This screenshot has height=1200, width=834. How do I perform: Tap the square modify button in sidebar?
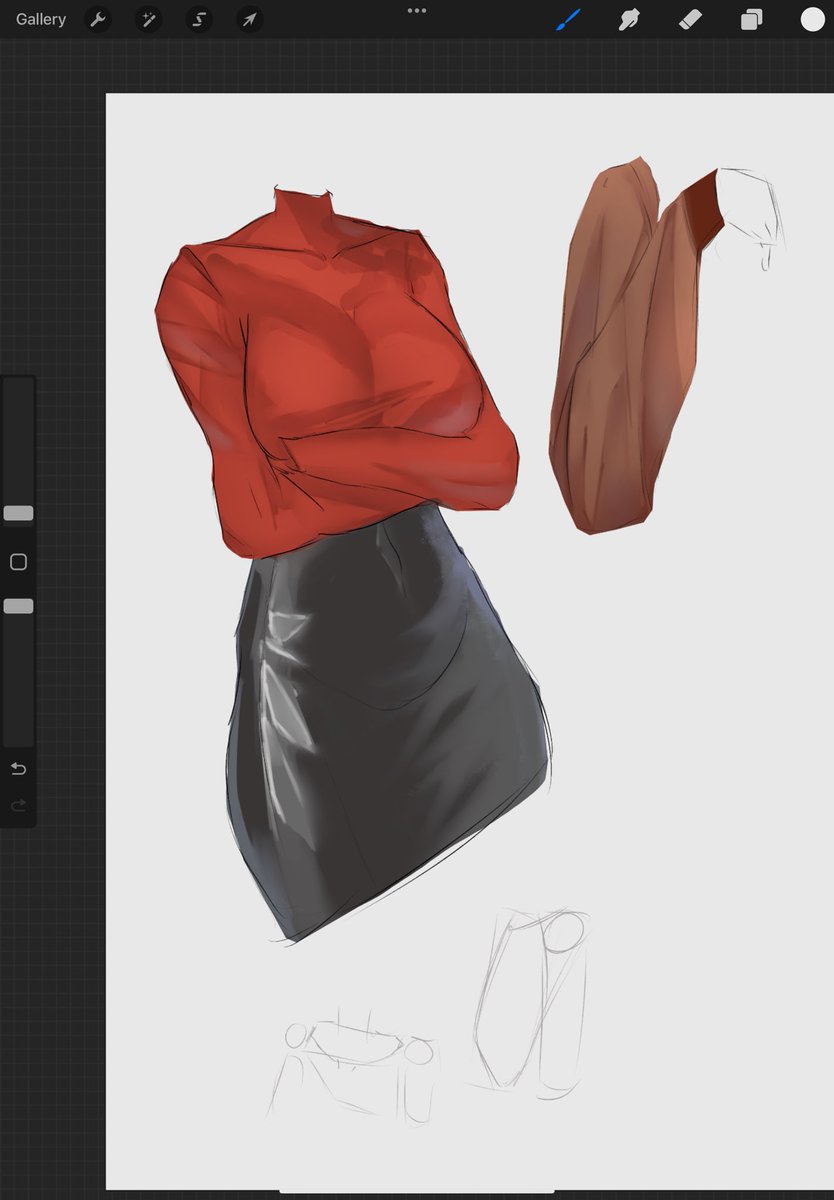(18, 562)
